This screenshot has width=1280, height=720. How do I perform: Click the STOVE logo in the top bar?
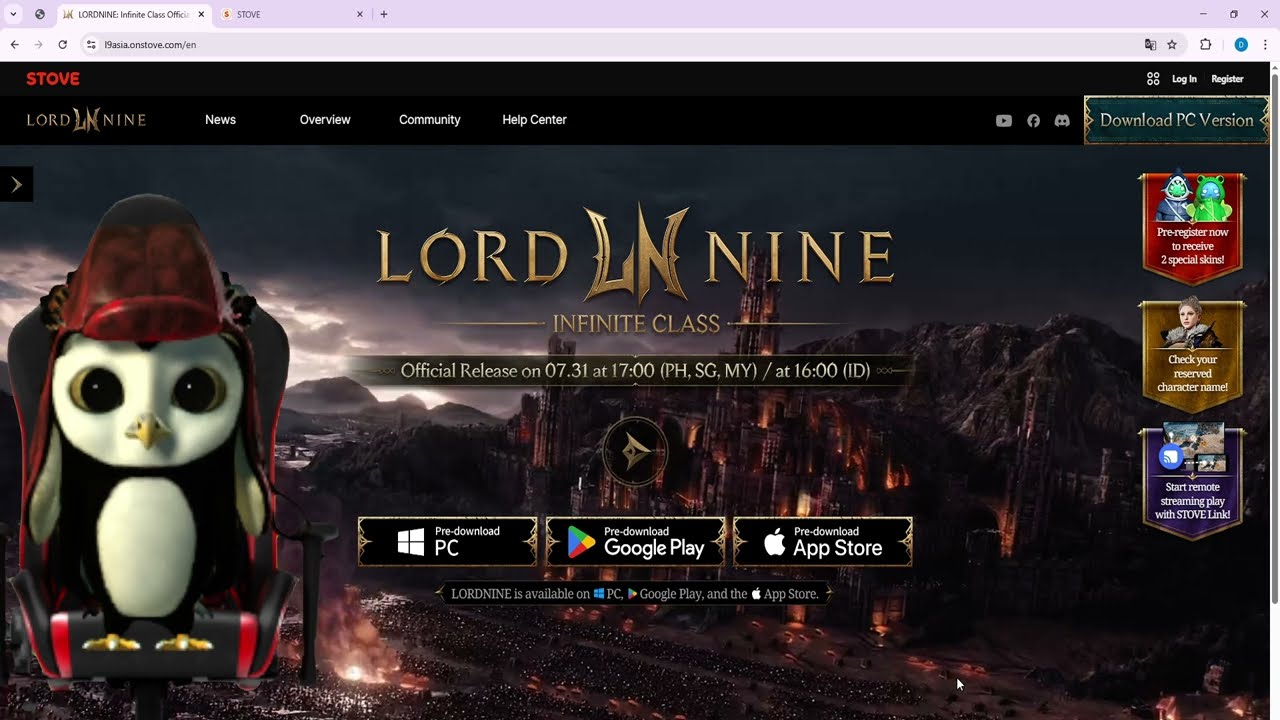click(53, 79)
